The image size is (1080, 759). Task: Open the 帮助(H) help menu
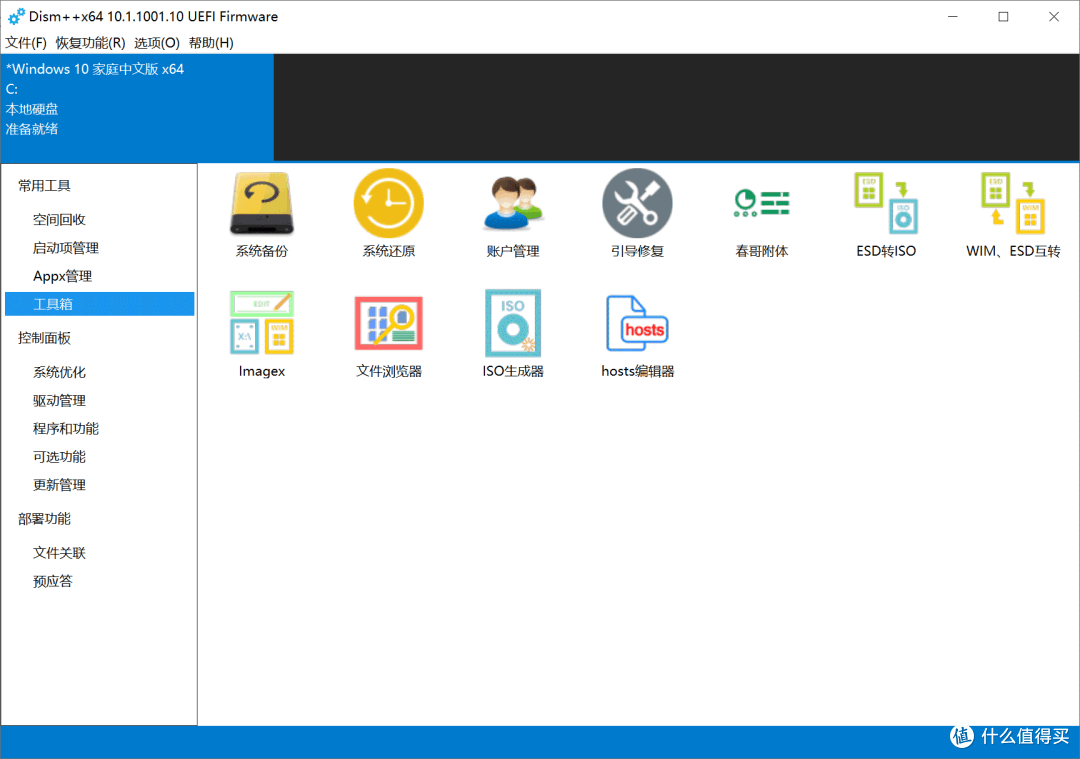coord(211,43)
